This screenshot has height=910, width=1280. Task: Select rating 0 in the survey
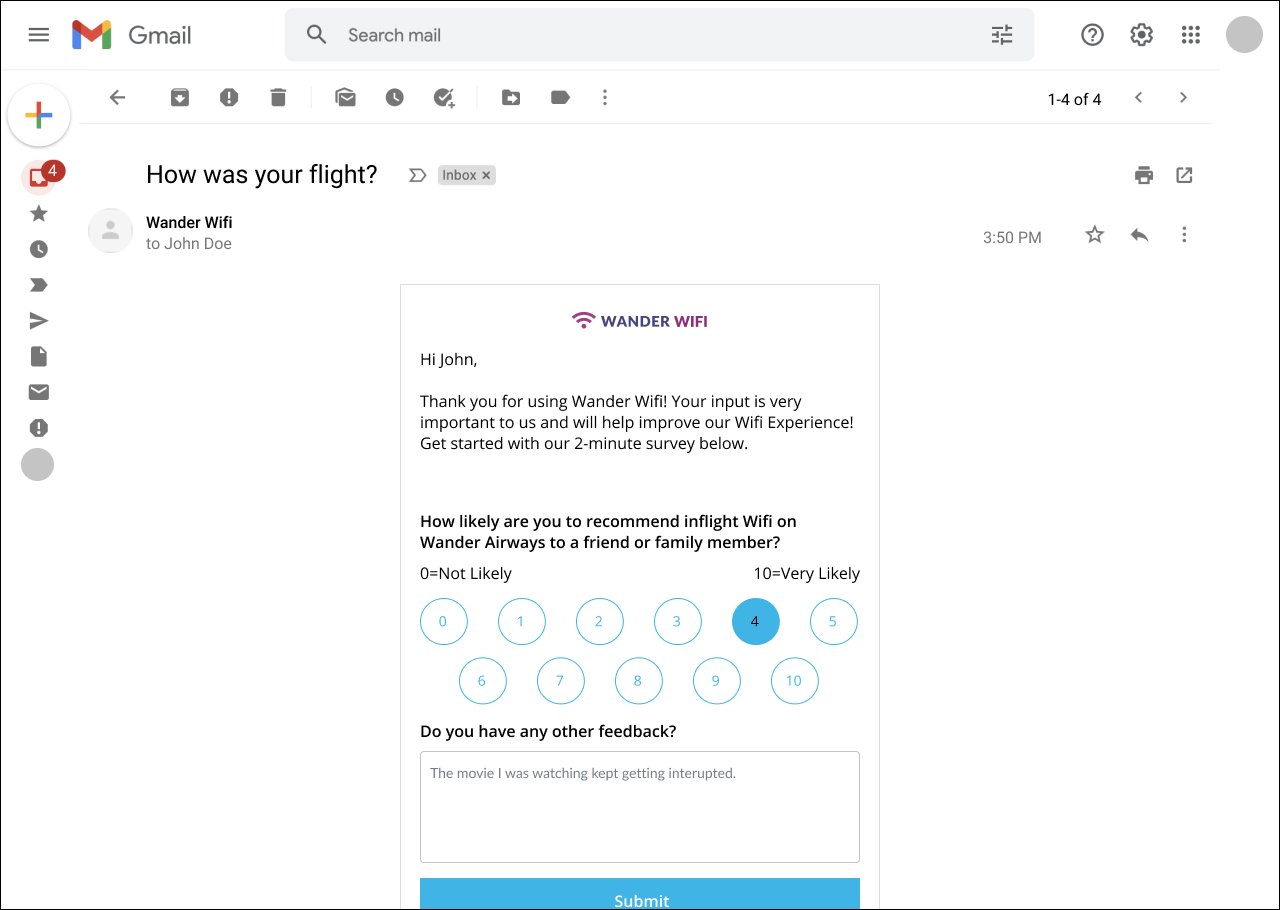pyautogui.click(x=443, y=622)
